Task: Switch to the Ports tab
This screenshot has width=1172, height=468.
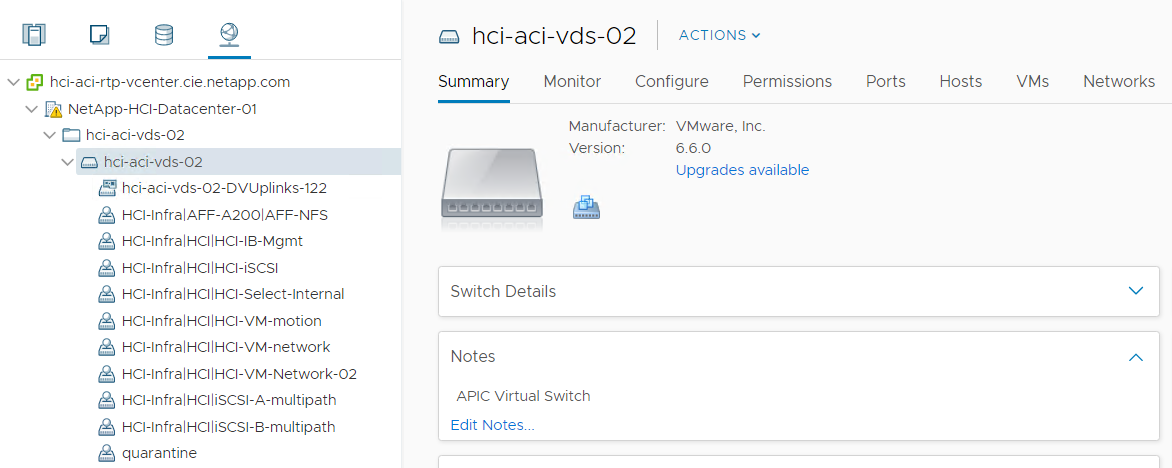Action: point(885,82)
